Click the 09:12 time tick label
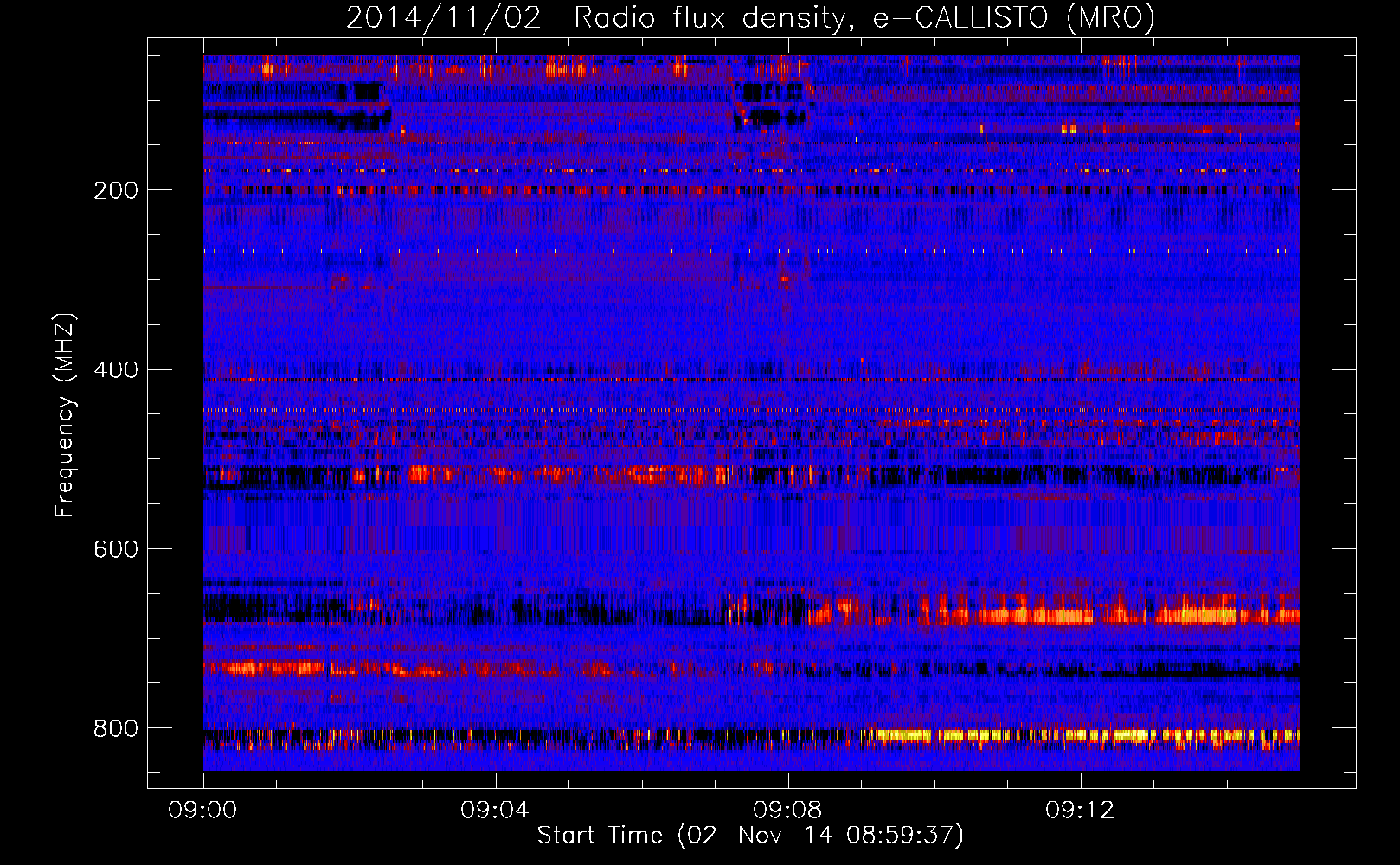Viewport: 1400px width, 865px height. click(1080, 811)
